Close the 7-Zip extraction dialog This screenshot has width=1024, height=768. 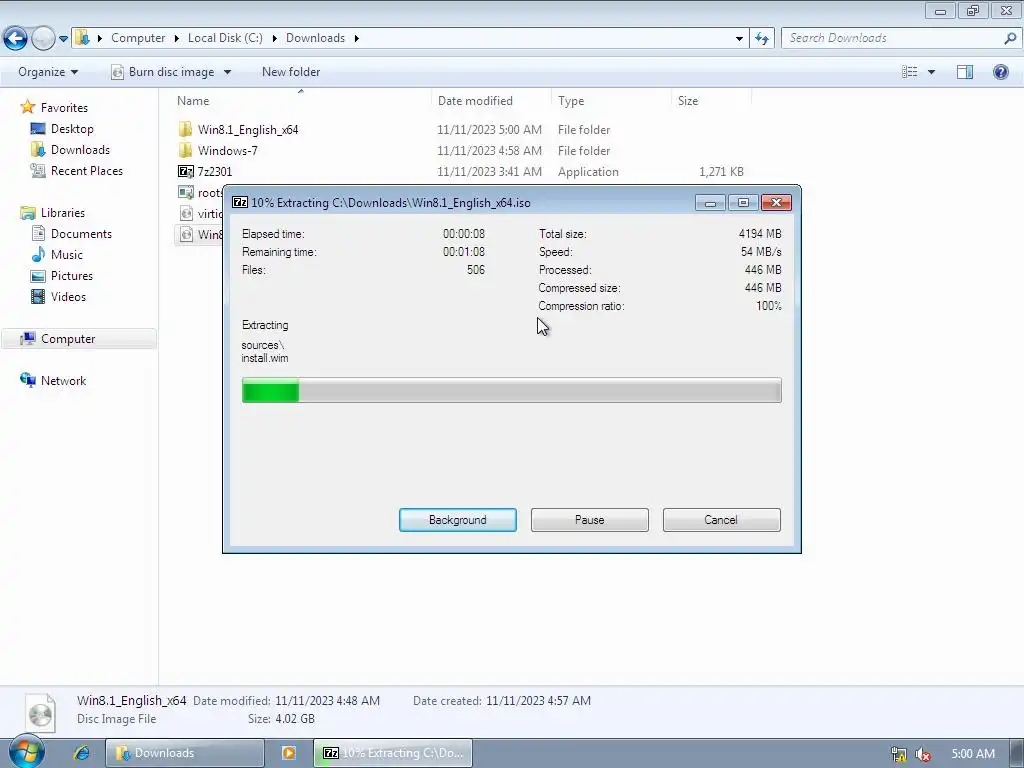[x=776, y=202]
